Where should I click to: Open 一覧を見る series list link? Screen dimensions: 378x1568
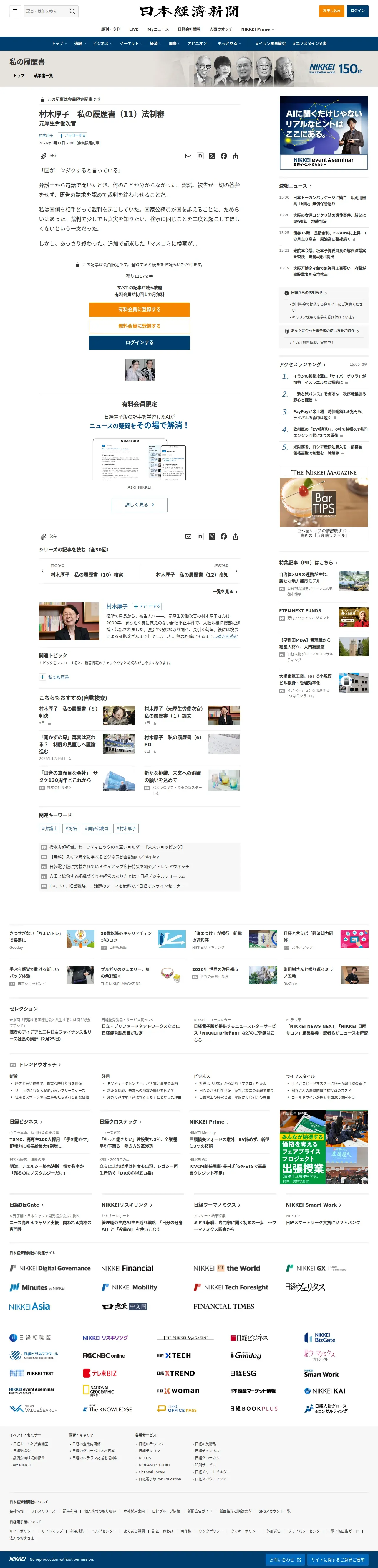(x=225, y=591)
